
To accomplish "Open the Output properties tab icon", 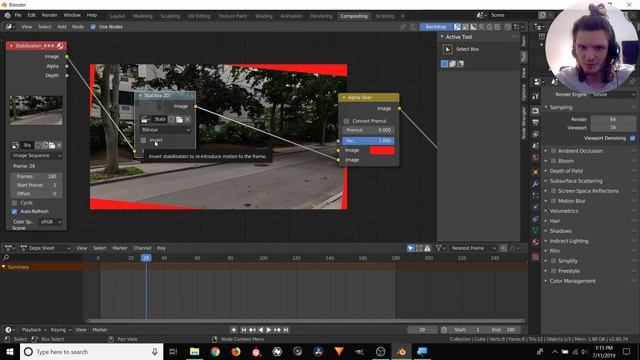I will (536, 122).
